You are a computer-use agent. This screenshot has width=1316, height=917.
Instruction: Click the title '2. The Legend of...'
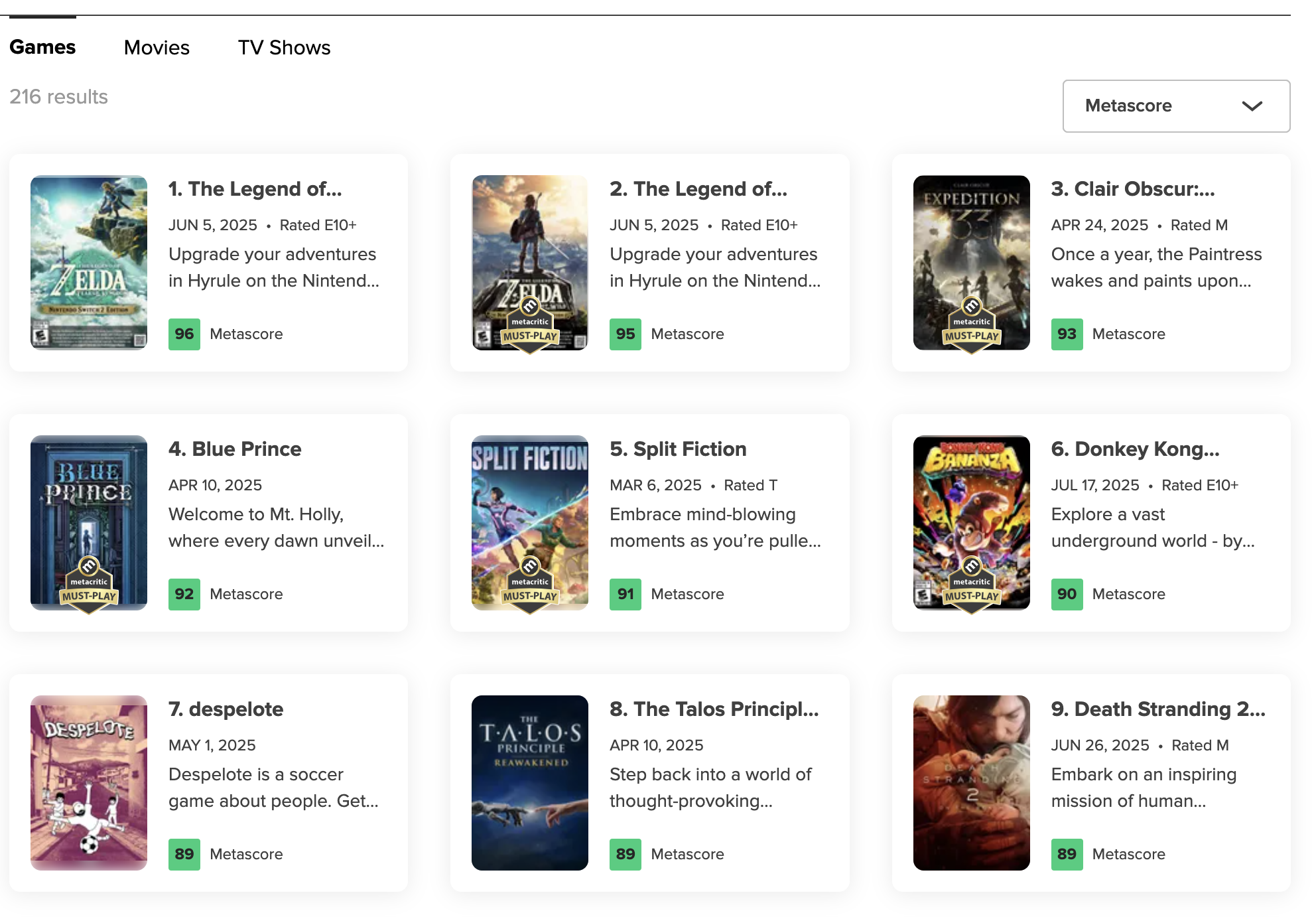(x=698, y=189)
